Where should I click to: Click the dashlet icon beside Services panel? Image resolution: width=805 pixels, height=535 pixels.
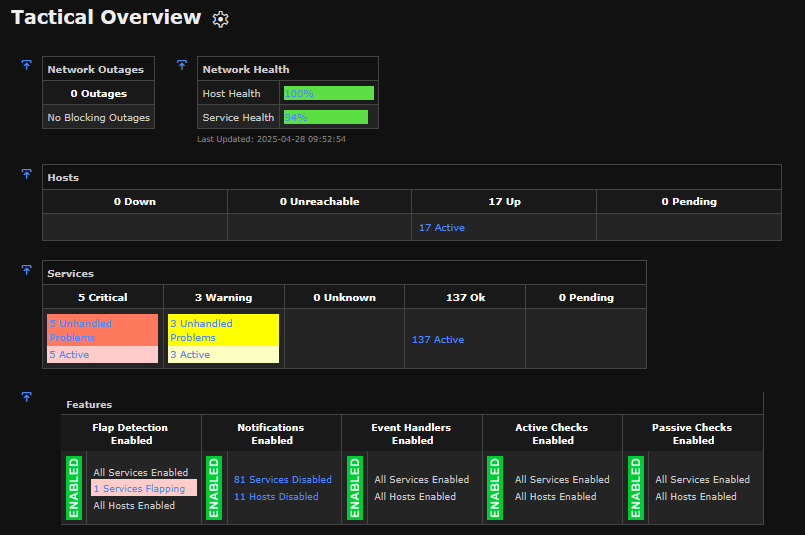[x=27, y=270]
